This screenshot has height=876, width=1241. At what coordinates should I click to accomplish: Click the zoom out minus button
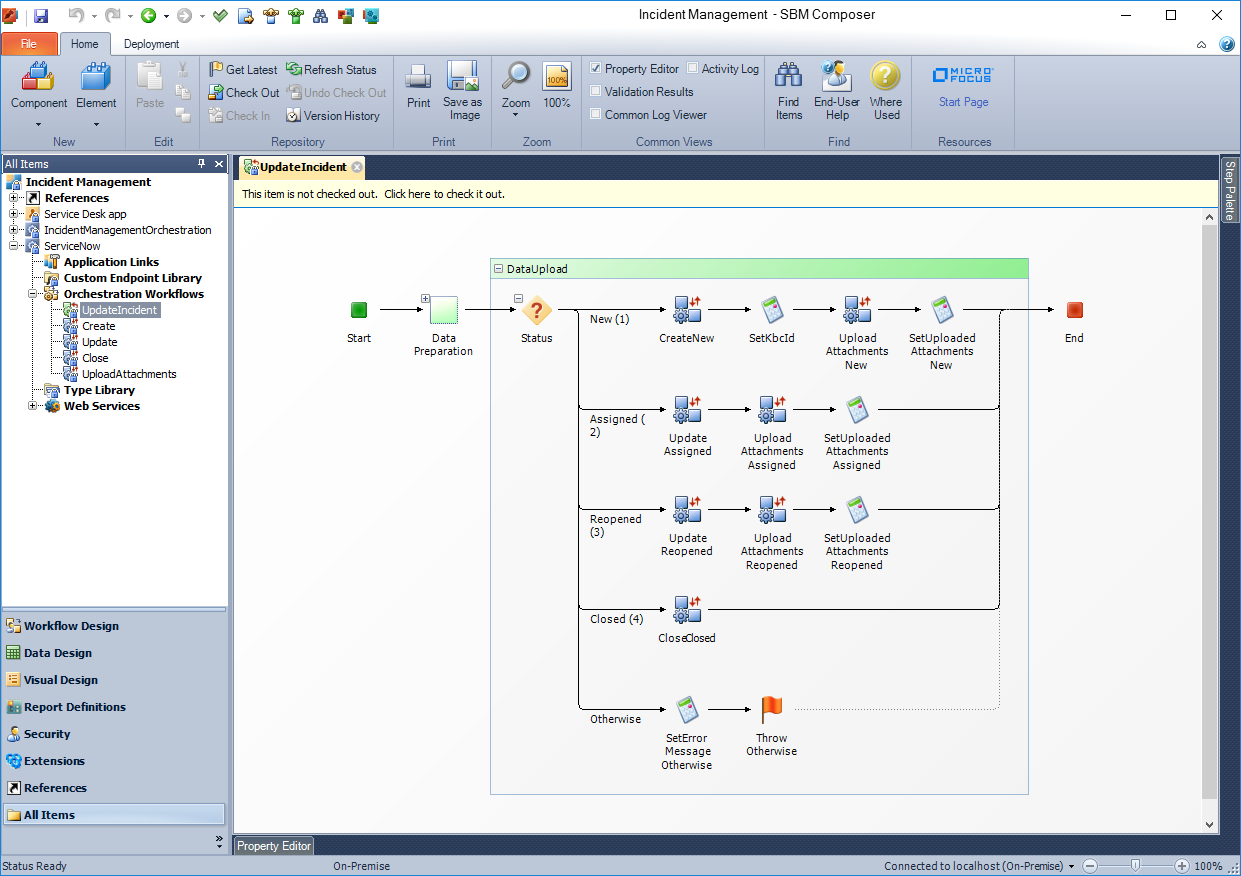tap(1090, 866)
